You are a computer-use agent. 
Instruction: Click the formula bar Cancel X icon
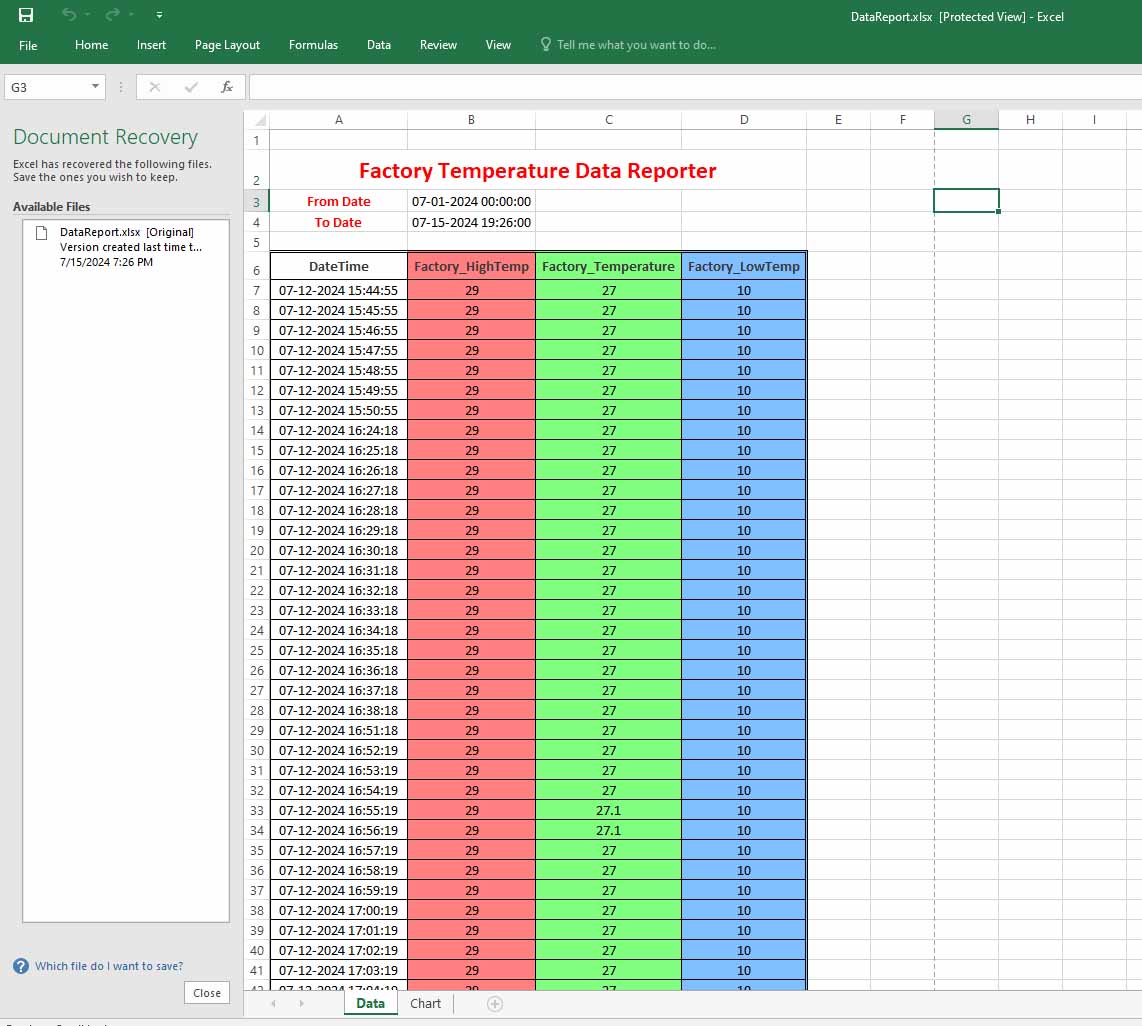[x=154, y=87]
